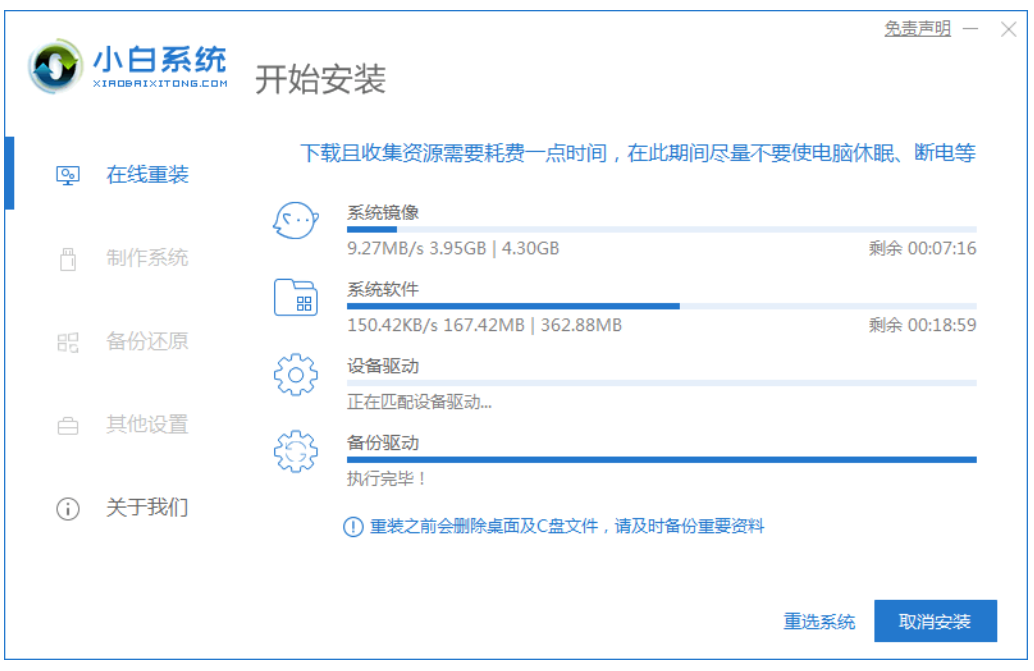Image resolution: width=1034 pixels, height=671 pixels.
Task: Click the 备份驱动 gear icon
Action: [x=296, y=451]
